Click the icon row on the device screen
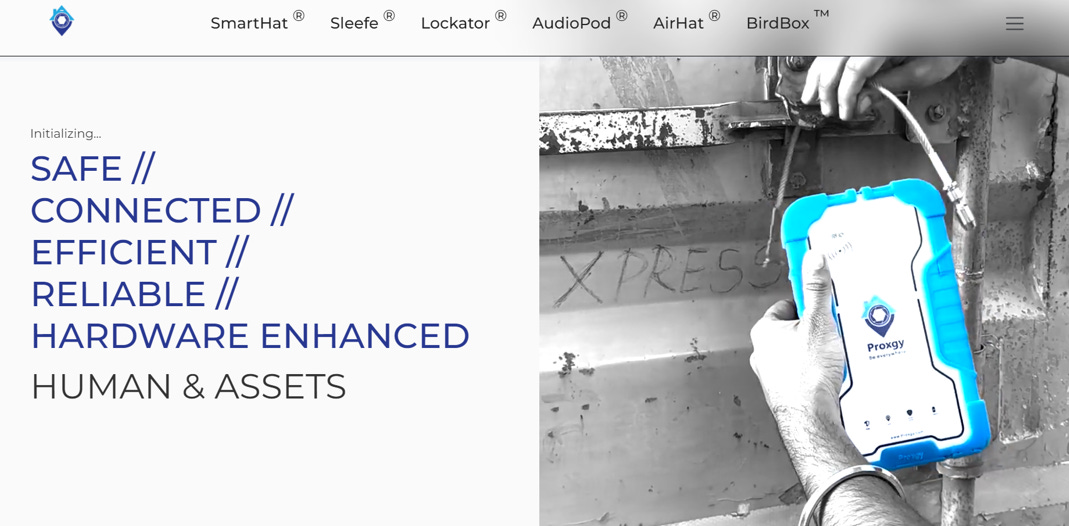Image resolution: width=1069 pixels, height=526 pixels. click(x=900, y=415)
